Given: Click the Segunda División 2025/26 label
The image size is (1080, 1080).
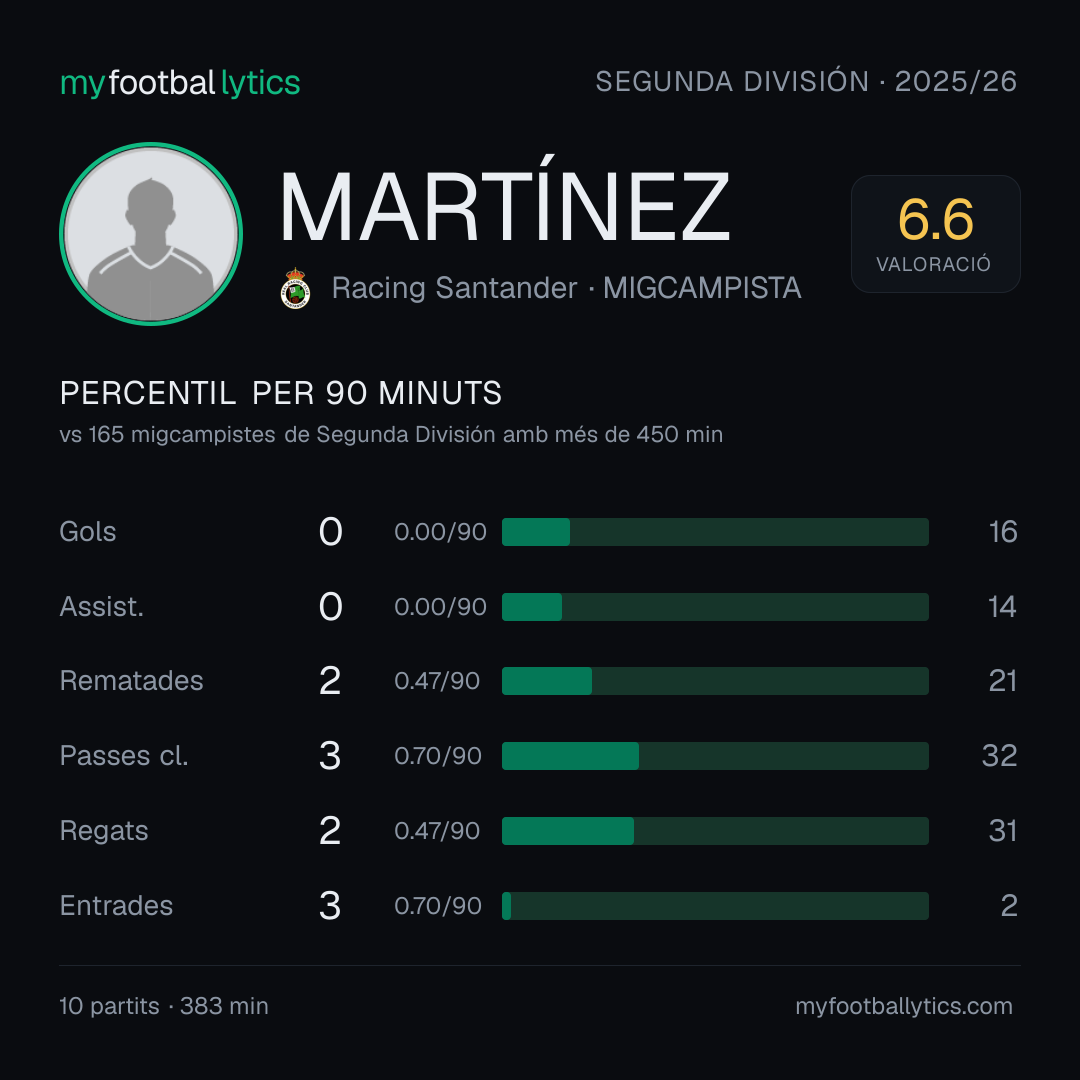Looking at the screenshot, I should [x=806, y=81].
